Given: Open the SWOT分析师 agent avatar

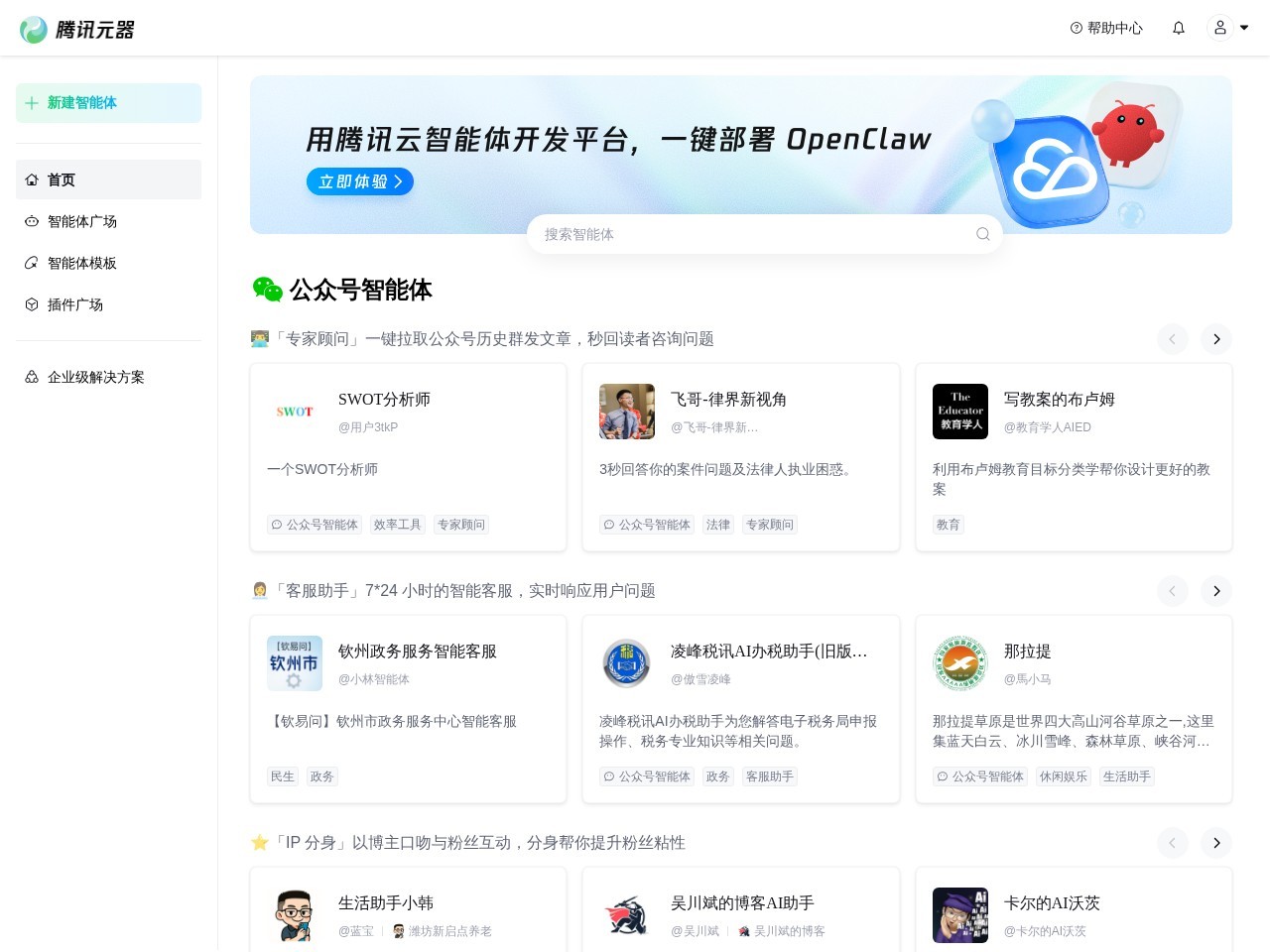Looking at the screenshot, I should click(295, 412).
